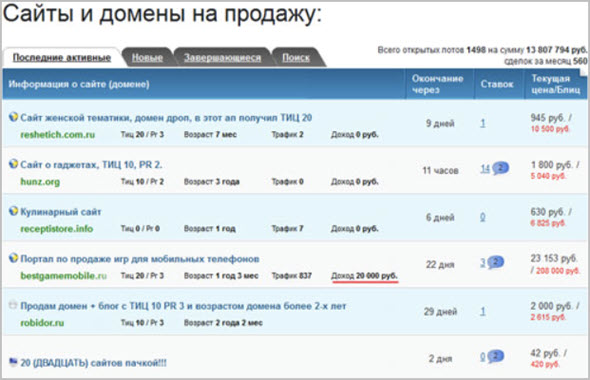Open the comments bubble in the 20 сайтов пачкой row
This screenshot has height=380, width=590.
[x=496, y=356]
